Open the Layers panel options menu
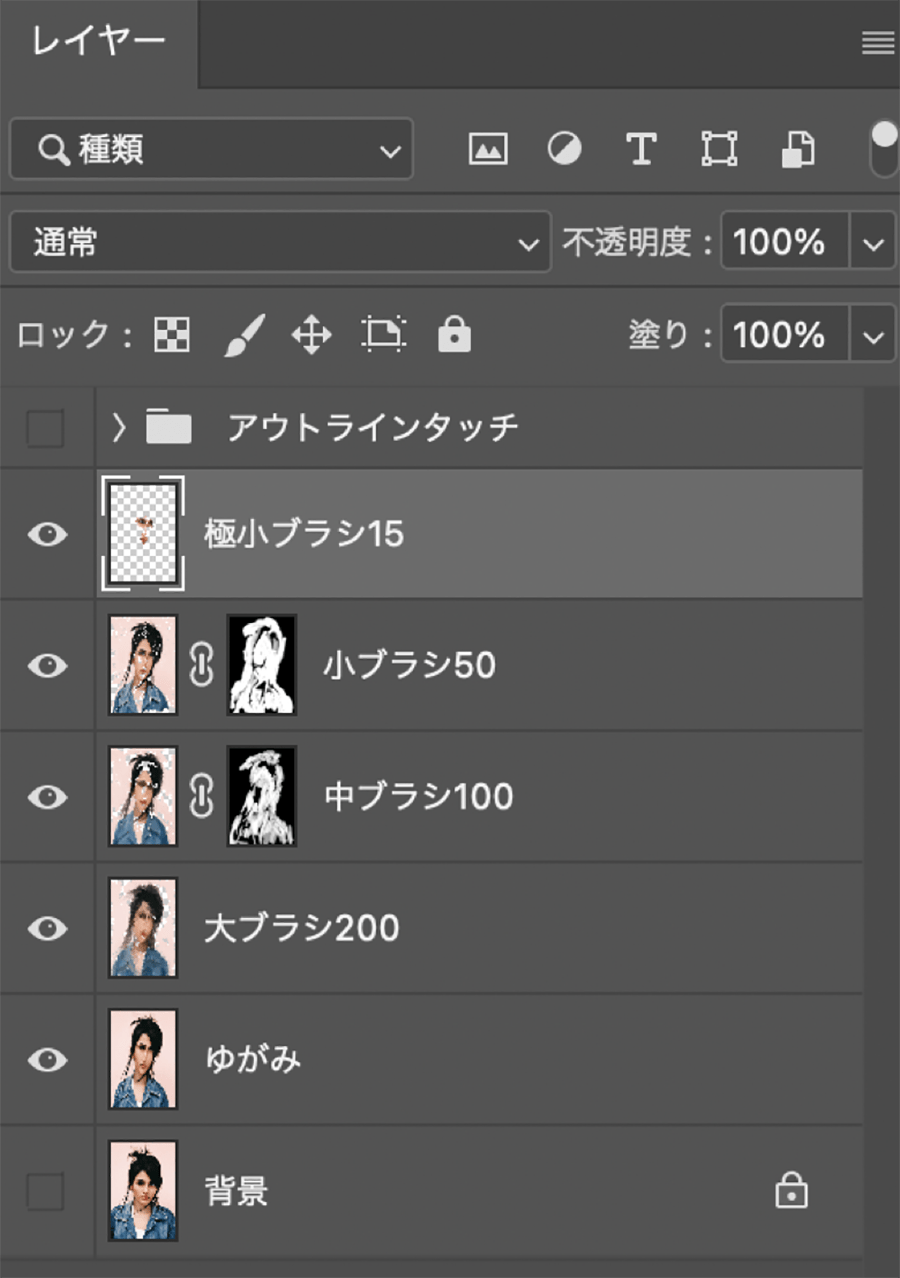 [877, 43]
